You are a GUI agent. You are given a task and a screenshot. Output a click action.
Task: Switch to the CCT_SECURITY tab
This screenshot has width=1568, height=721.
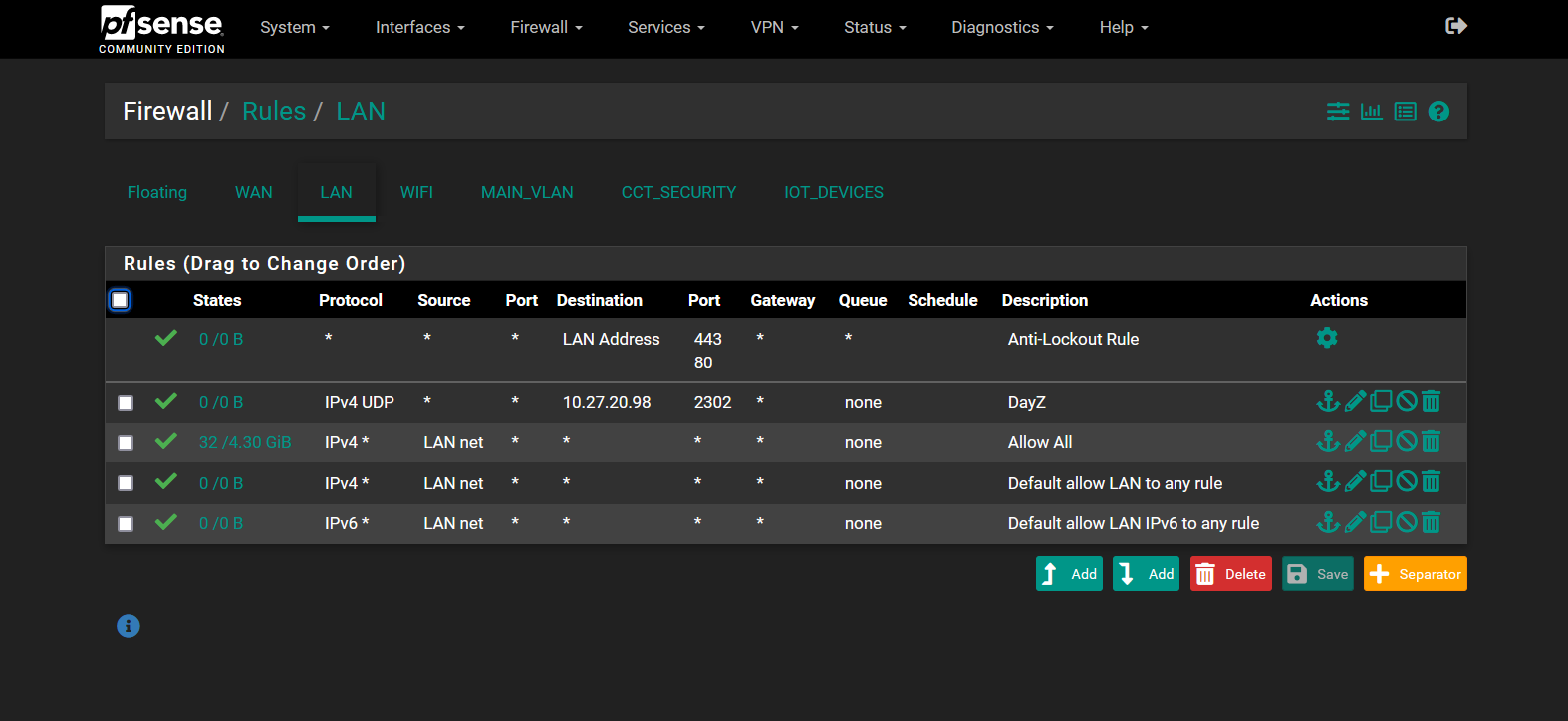pos(679,192)
